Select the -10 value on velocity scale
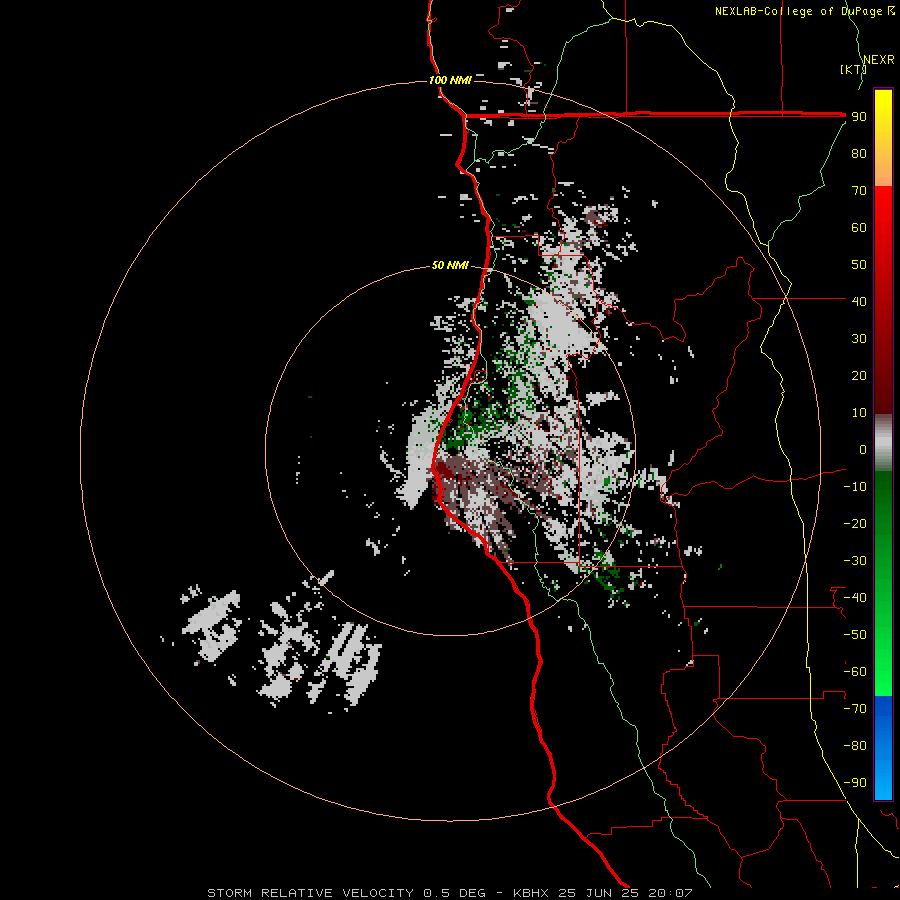This screenshot has width=900, height=900. coord(855,487)
